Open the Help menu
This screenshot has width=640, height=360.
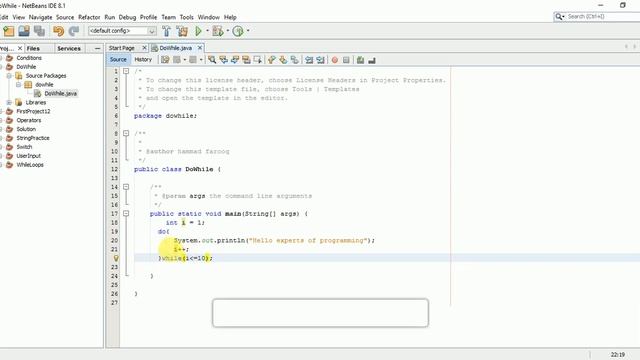coord(230,17)
